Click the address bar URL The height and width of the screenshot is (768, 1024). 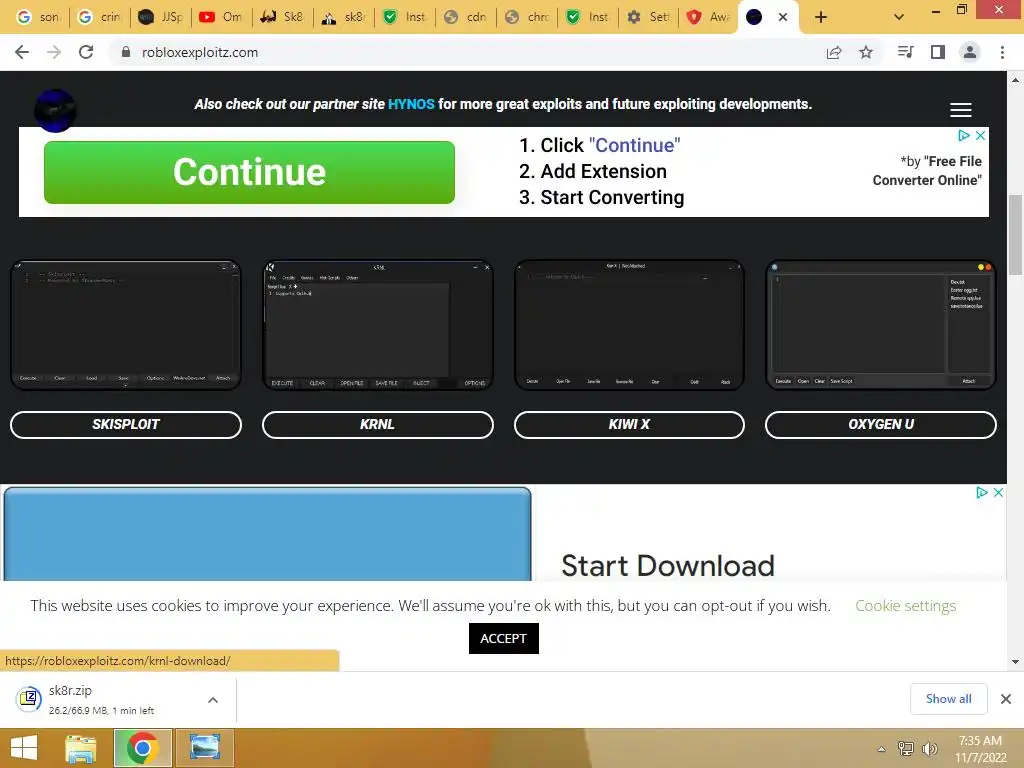(x=200, y=52)
